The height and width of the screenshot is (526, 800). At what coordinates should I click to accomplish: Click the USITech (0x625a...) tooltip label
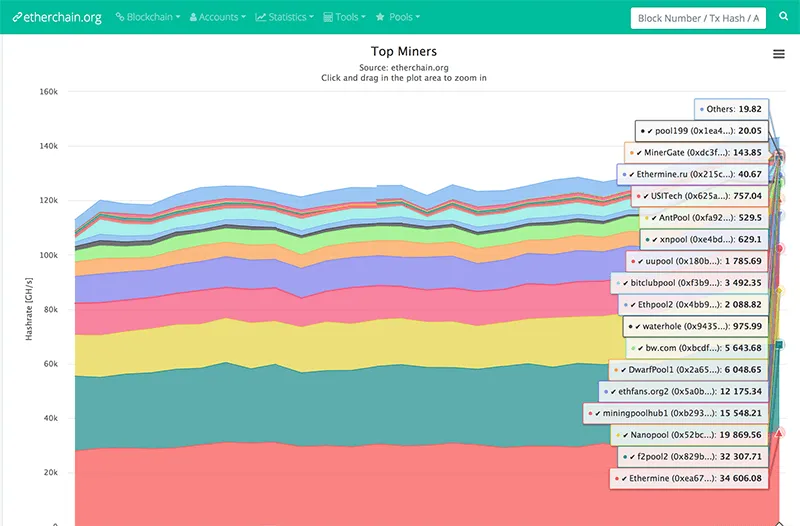click(x=699, y=195)
